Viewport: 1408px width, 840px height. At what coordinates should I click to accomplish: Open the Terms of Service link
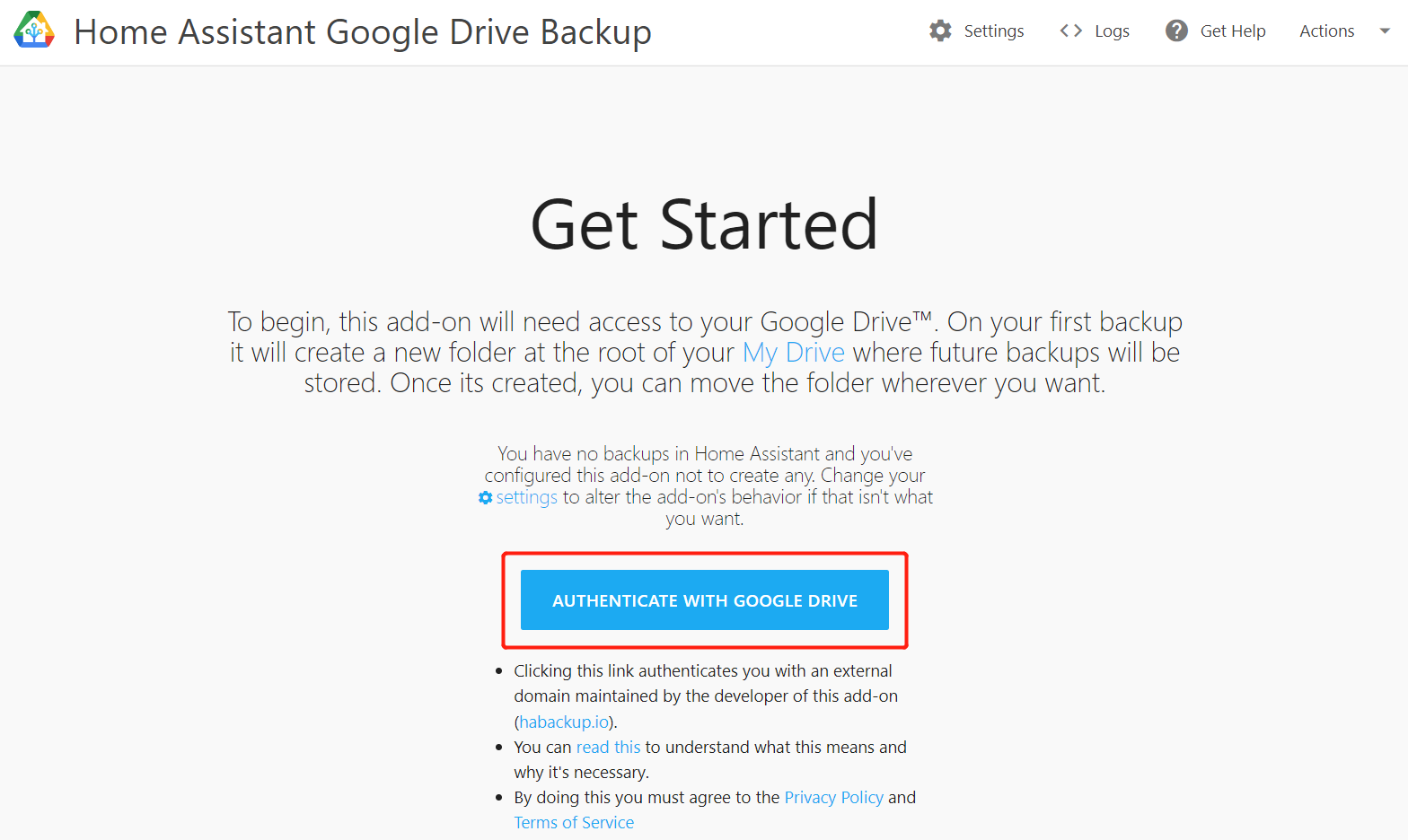click(x=574, y=822)
